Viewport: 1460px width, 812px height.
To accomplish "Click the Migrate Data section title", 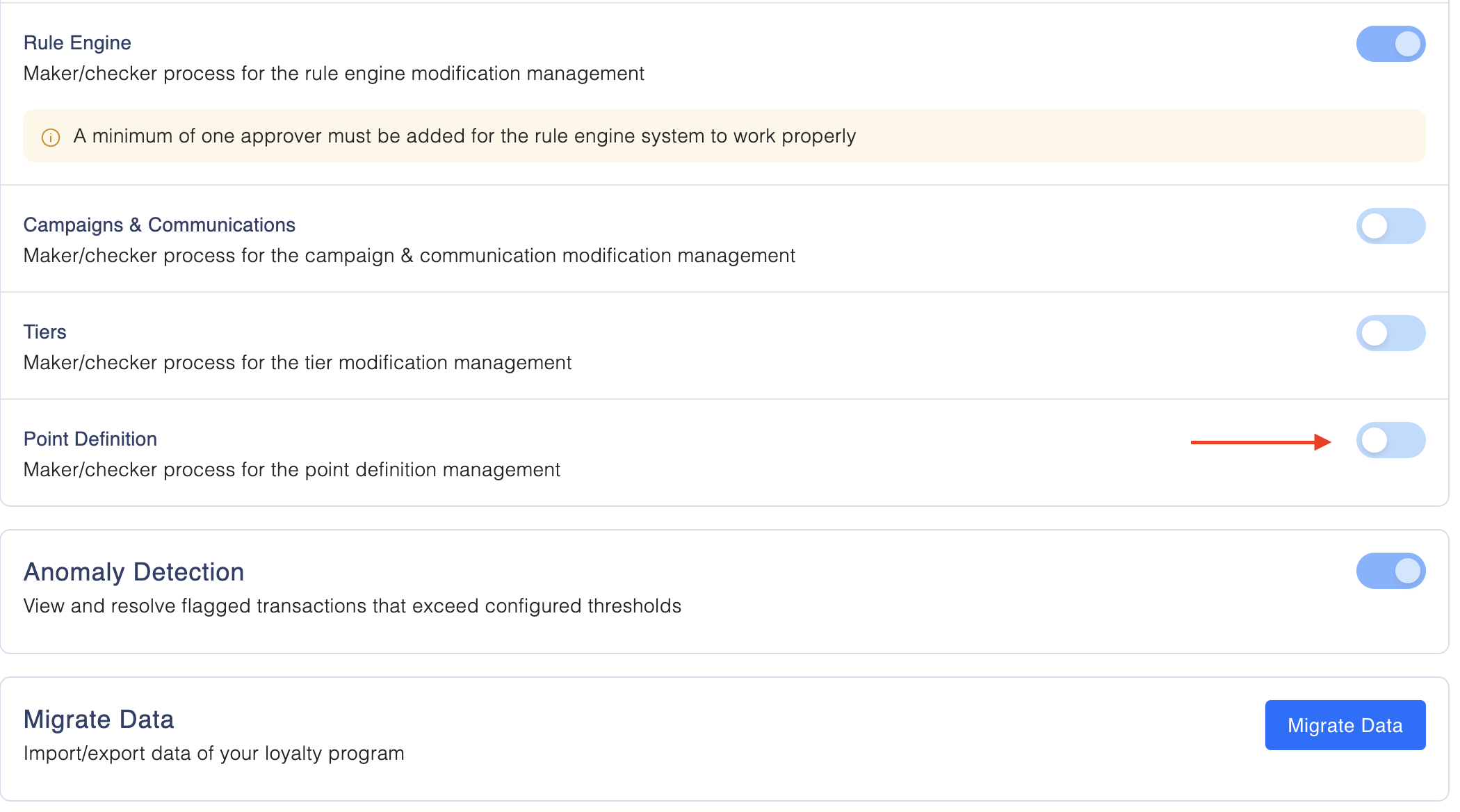I will [99, 720].
